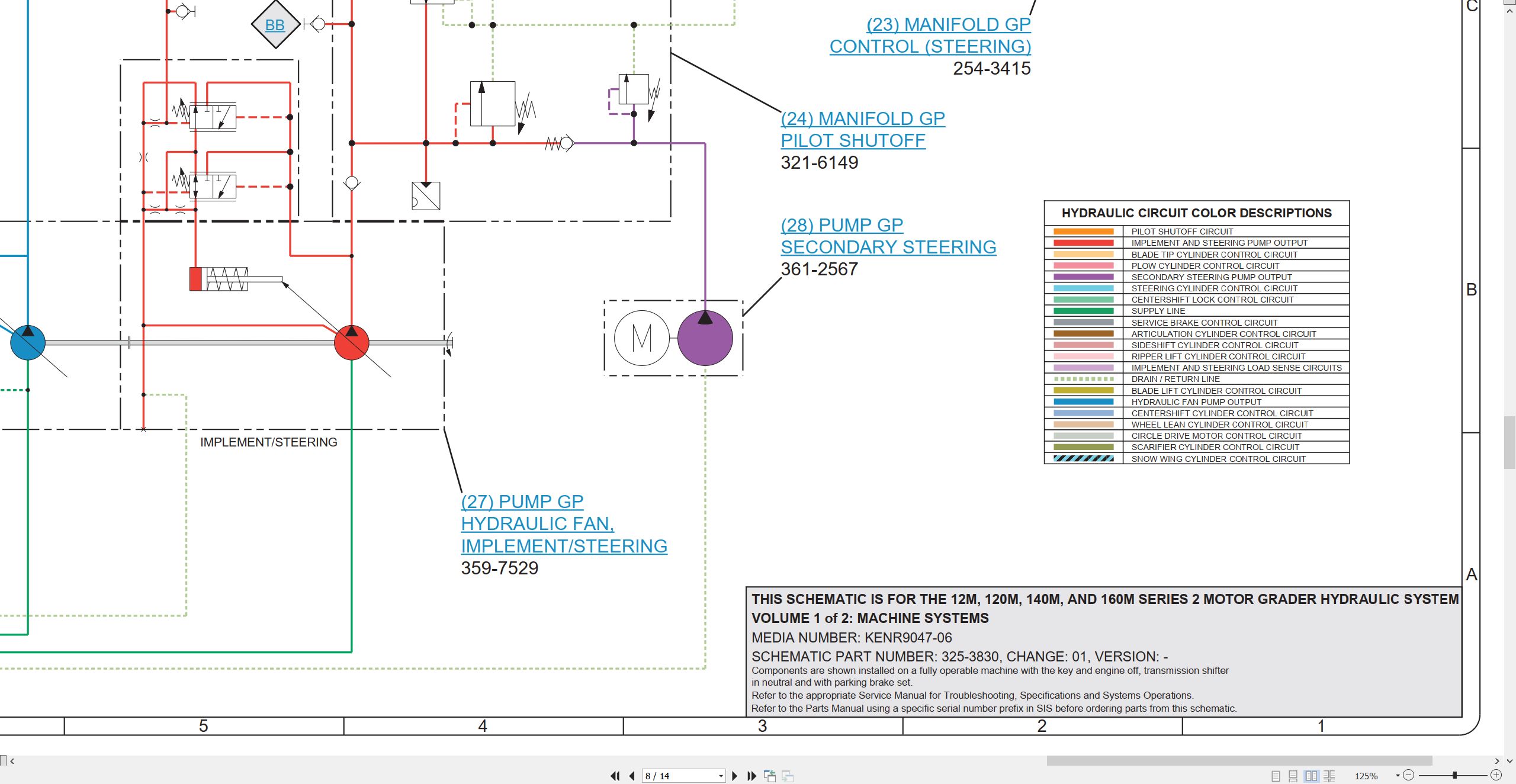The width and height of the screenshot is (1516, 784).
Task: Click the Secondary Steering Pump Output purple swatch
Action: tap(1084, 277)
